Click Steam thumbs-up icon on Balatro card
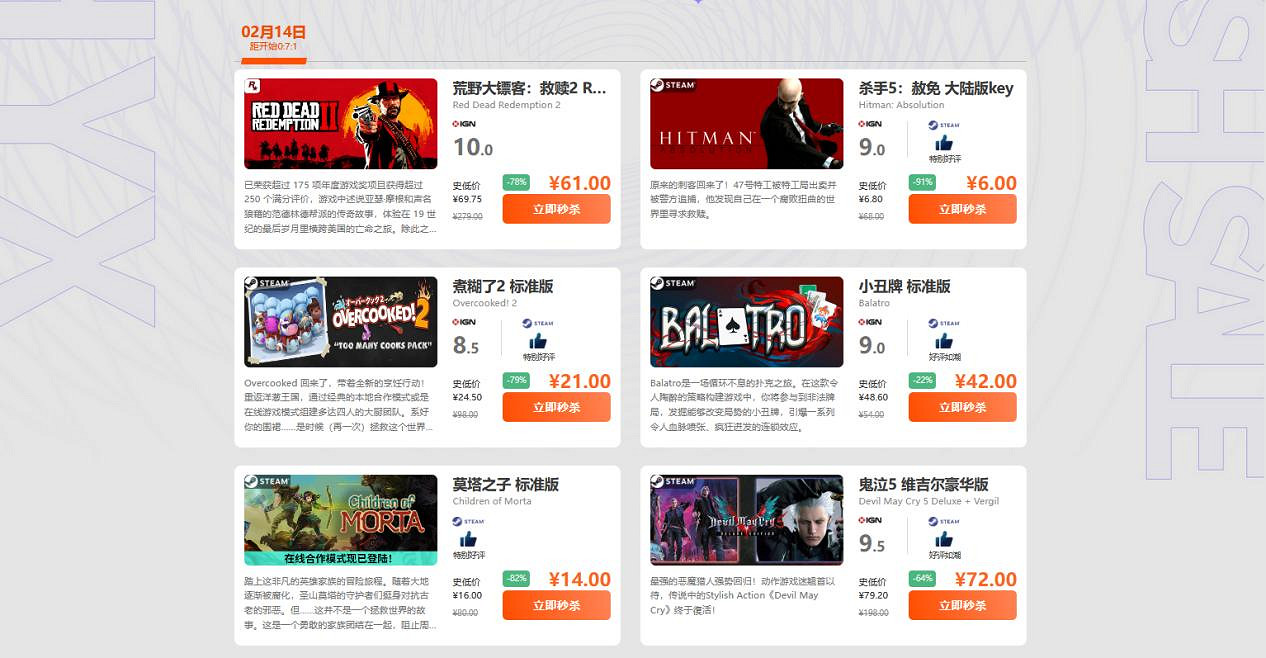Viewport: 1266px width, 658px height. 944,341
